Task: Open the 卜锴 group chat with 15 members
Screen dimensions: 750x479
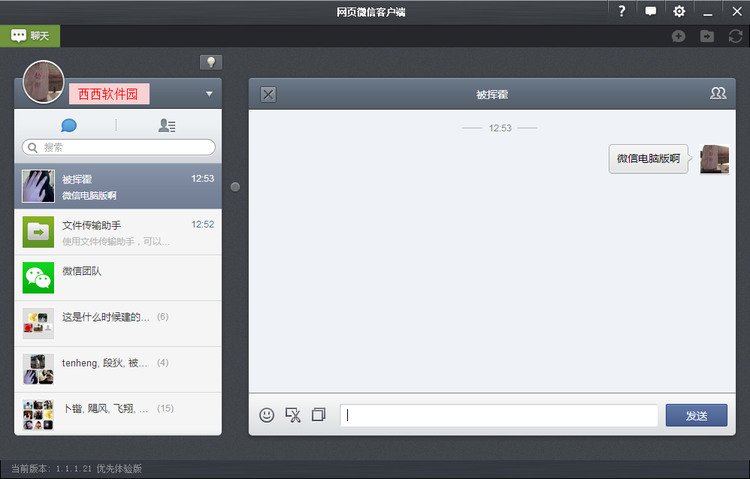Action: click(x=118, y=414)
